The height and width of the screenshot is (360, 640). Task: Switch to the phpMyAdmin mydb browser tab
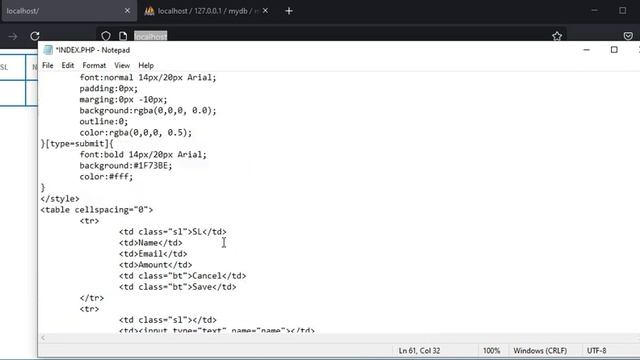tap(207, 11)
